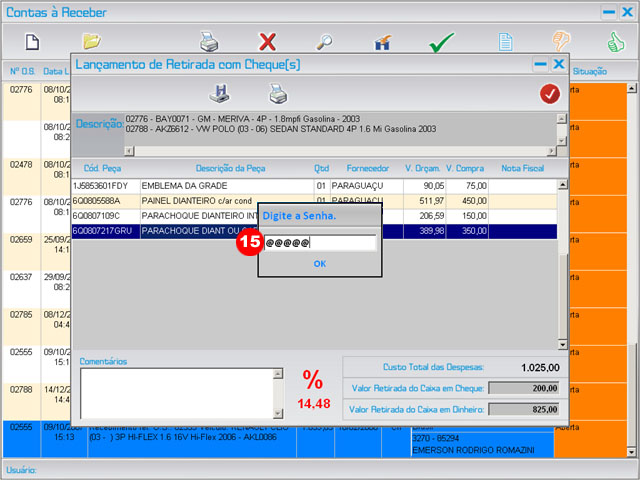Click EMERSON RODRIGO ROMAZINI in highlighted row
This screenshot has height=480, width=640.
tap(473, 450)
